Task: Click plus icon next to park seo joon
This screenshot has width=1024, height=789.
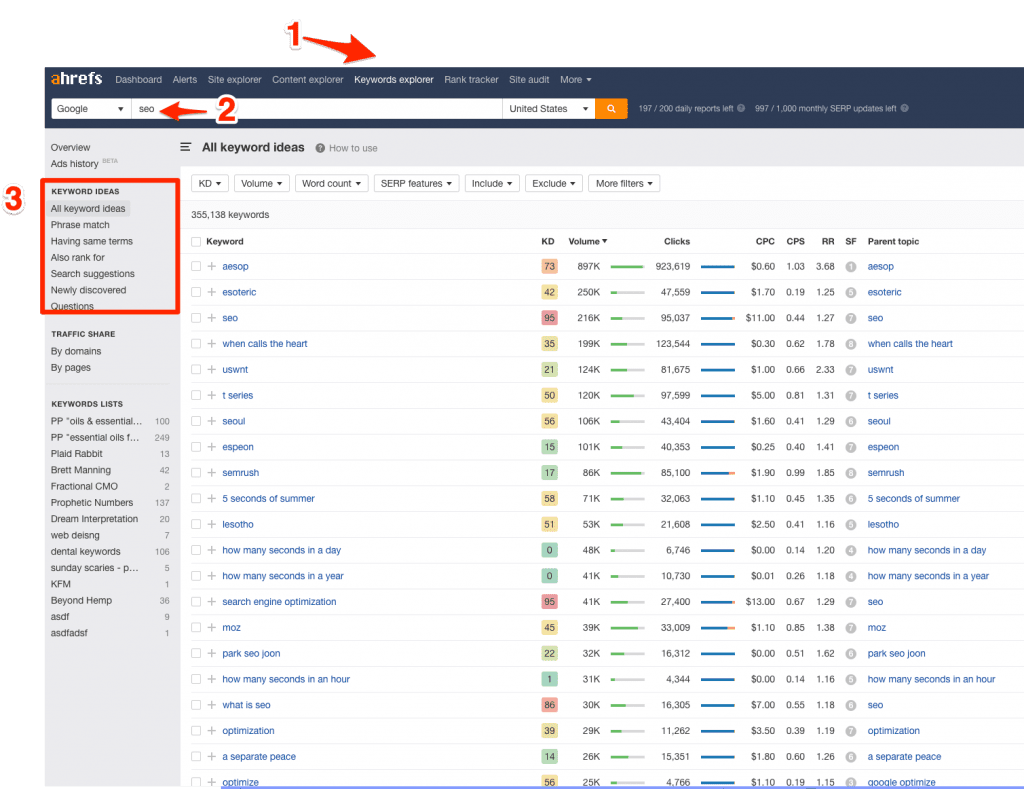Action: pyautogui.click(x=212, y=653)
